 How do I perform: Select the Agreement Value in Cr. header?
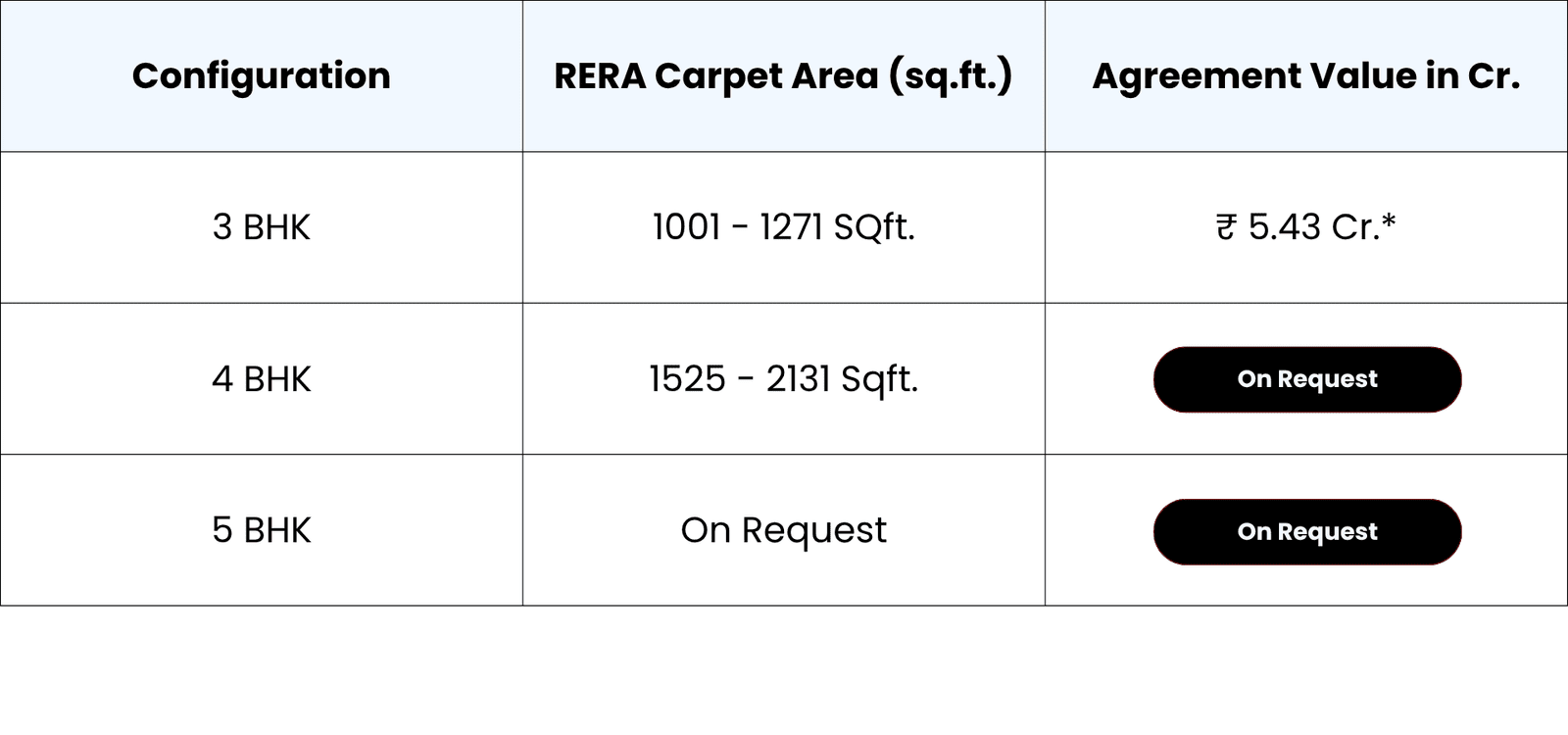(x=1305, y=75)
